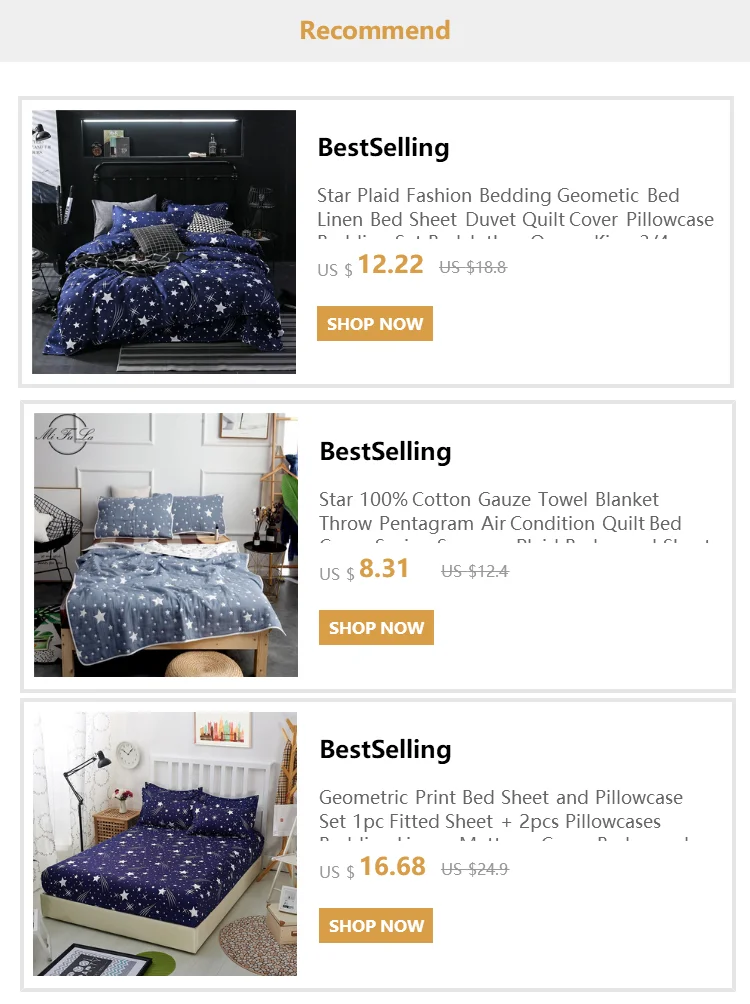Screen dimensions: 750x1004
Task: Click the crossed-out US $12.4 price
Action: coord(475,571)
